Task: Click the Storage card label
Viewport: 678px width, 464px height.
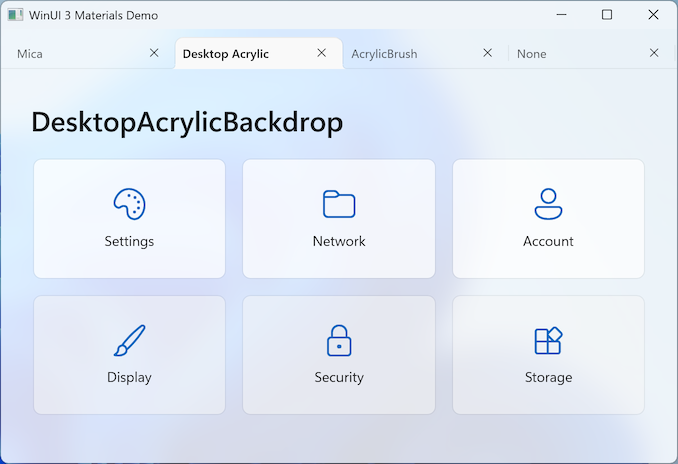Action: click(548, 378)
